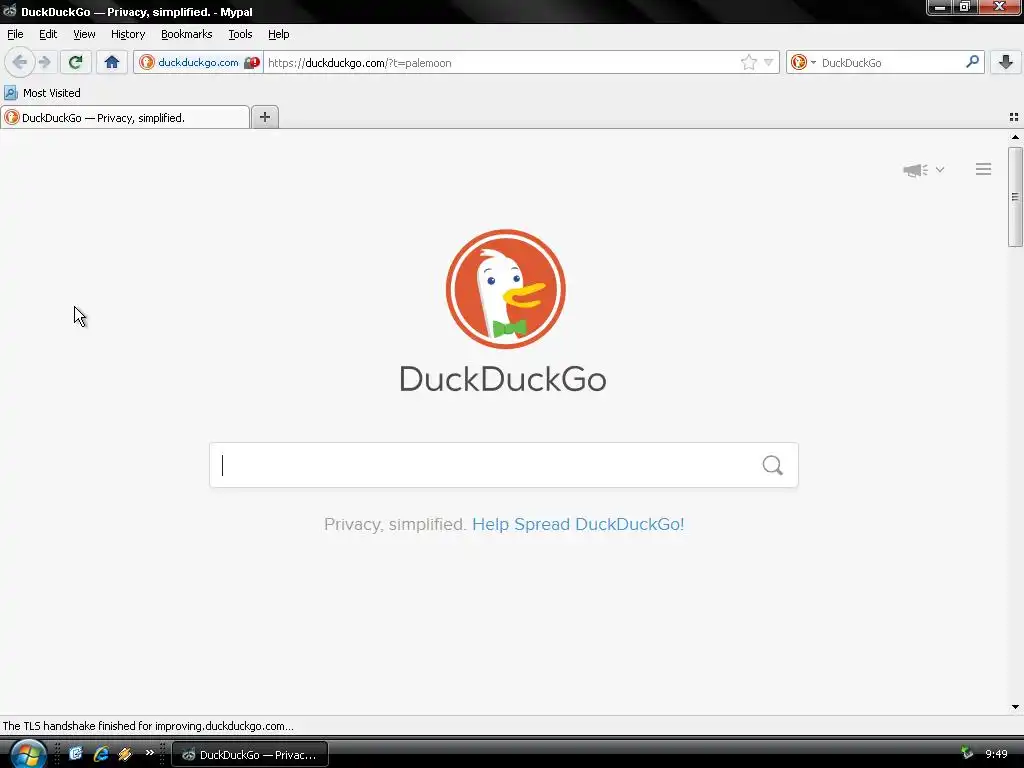Click the 9:49 system clock
The image size is (1024, 768).
click(996, 754)
